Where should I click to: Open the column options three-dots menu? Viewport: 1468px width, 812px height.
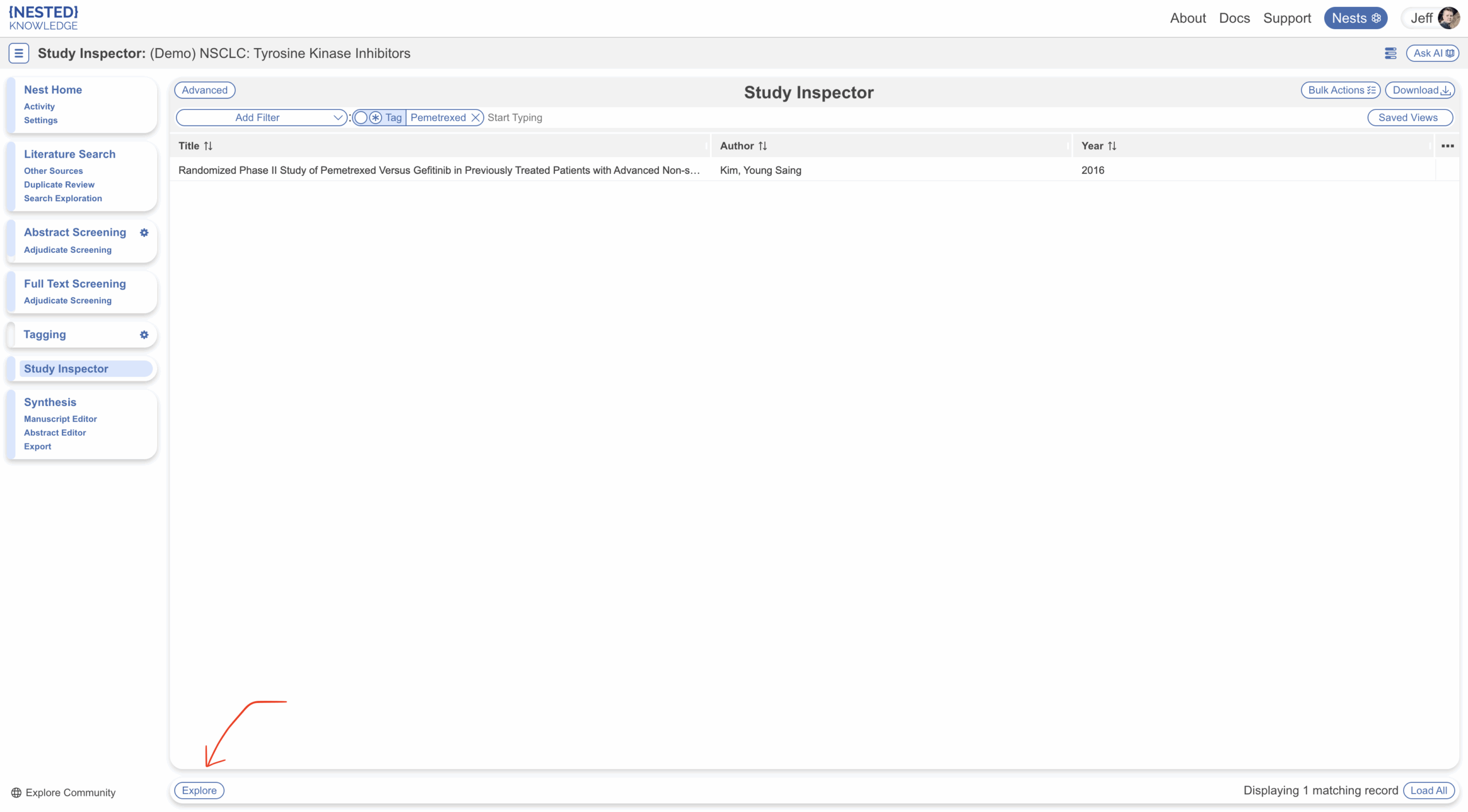pos(1447,146)
